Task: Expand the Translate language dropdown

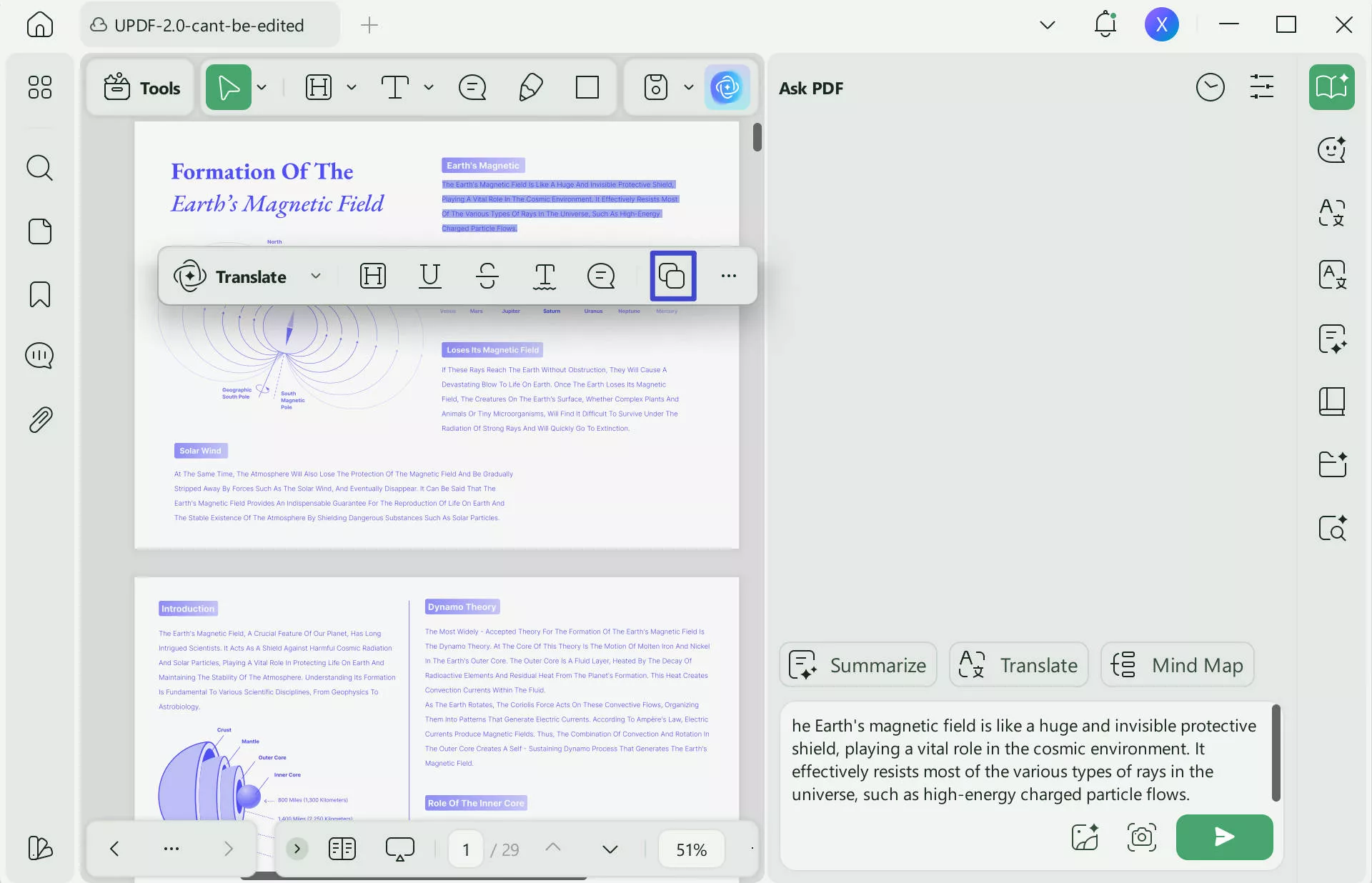Action: click(x=317, y=276)
